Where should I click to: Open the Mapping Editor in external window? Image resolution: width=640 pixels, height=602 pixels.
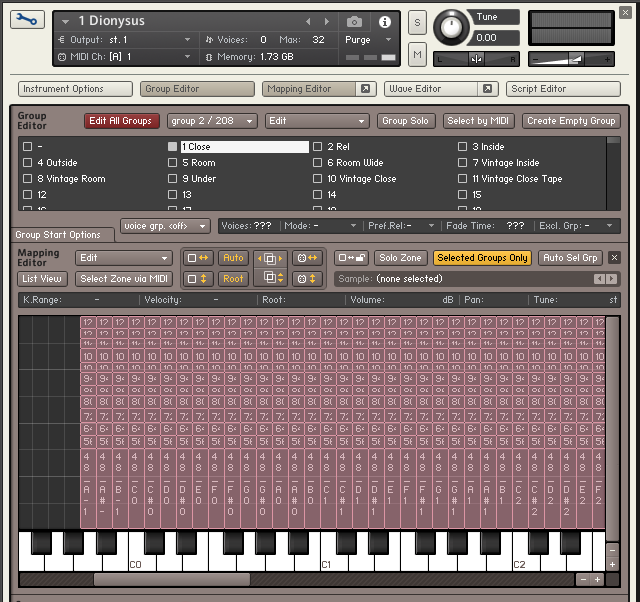tap(365, 89)
